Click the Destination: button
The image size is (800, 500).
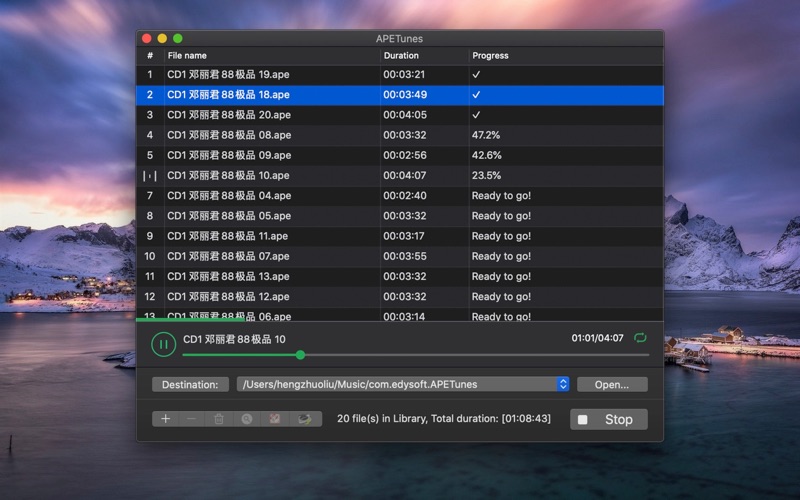190,385
